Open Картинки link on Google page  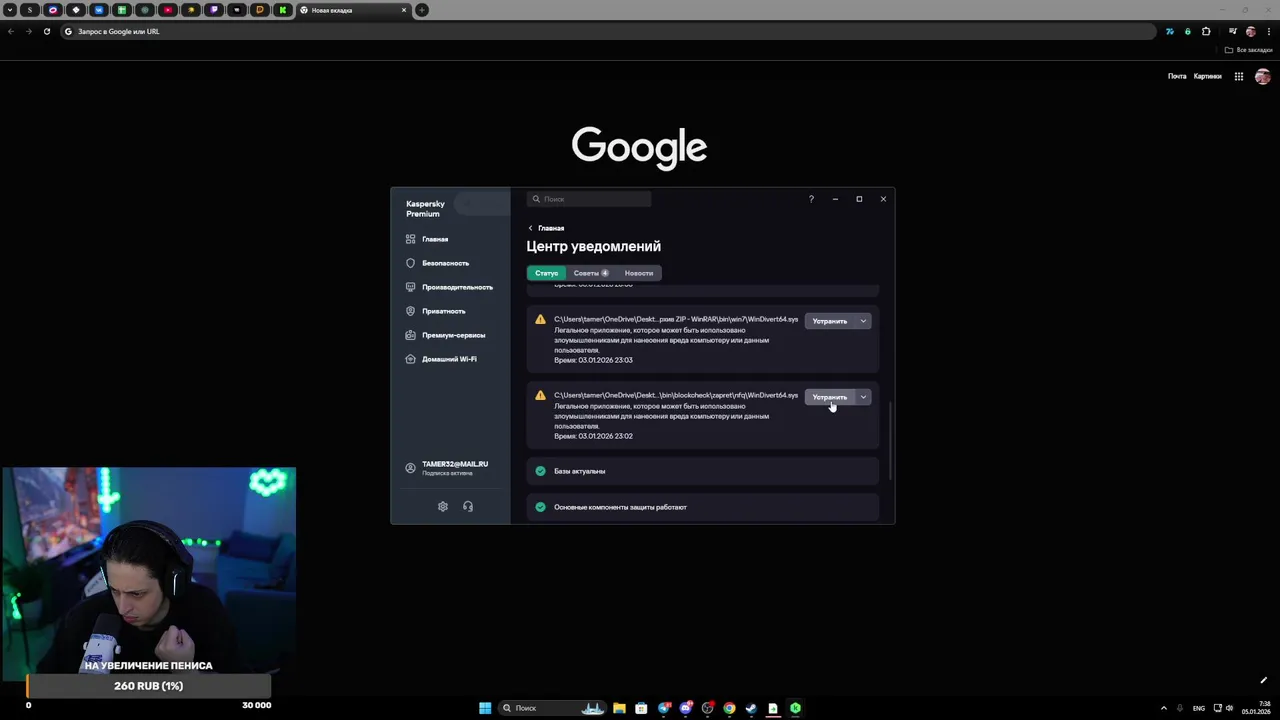(1207, 76)
